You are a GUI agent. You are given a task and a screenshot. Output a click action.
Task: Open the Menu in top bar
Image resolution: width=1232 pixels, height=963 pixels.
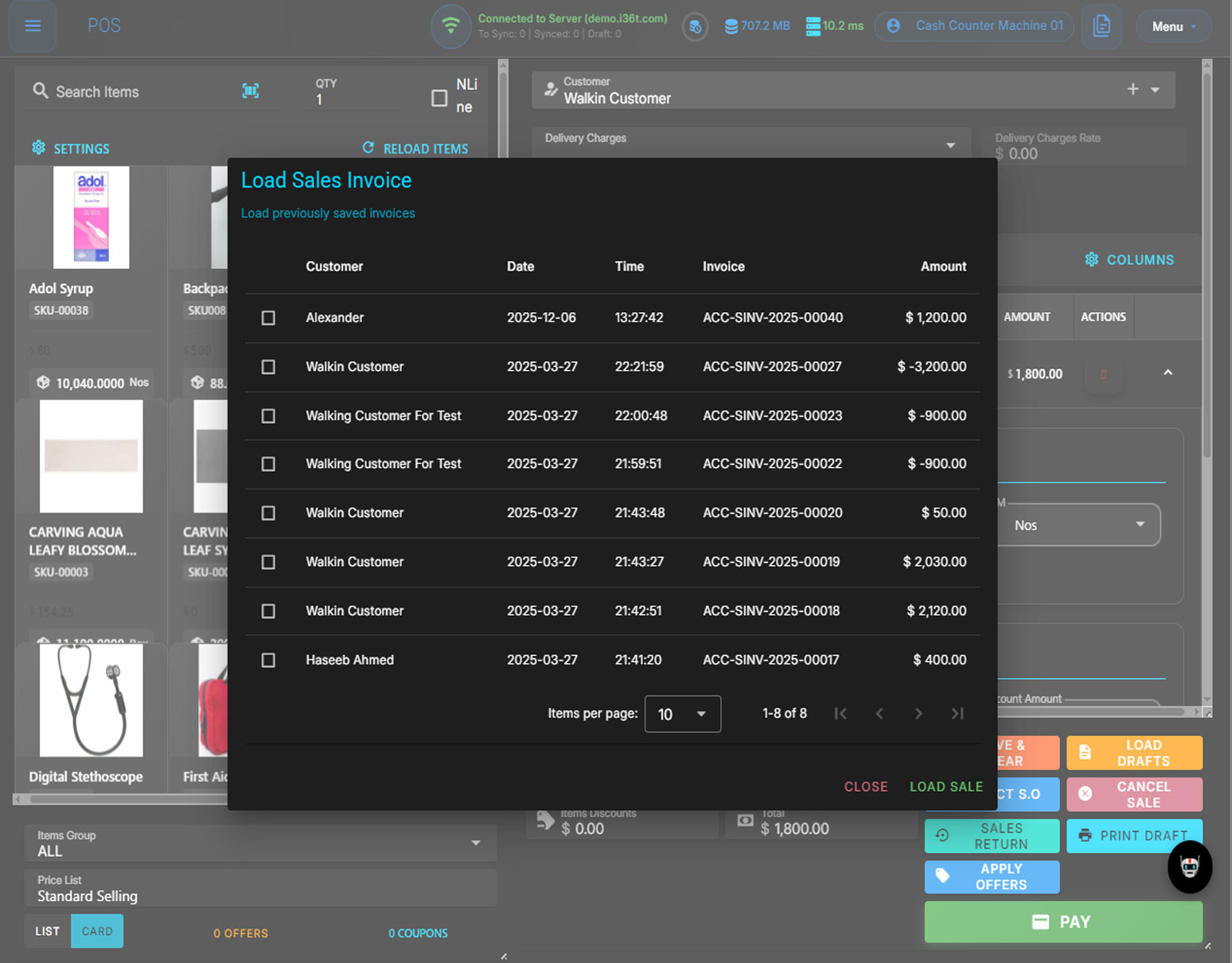[x=1173, y=26]
